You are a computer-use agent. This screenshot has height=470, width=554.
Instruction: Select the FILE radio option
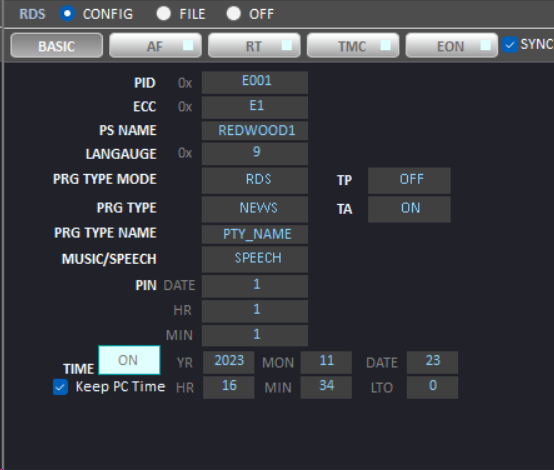[x=164, y=14]
